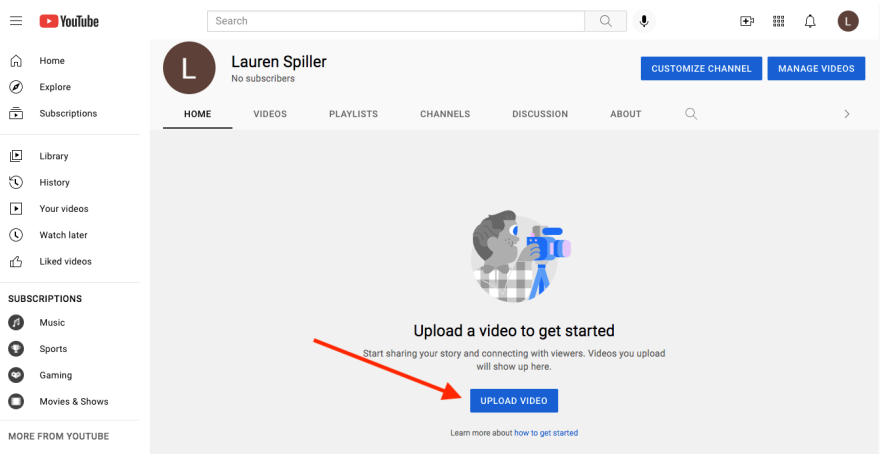Click the Subscriptions icon in sidebar
The image size is (880, 456).
[16, 113]
